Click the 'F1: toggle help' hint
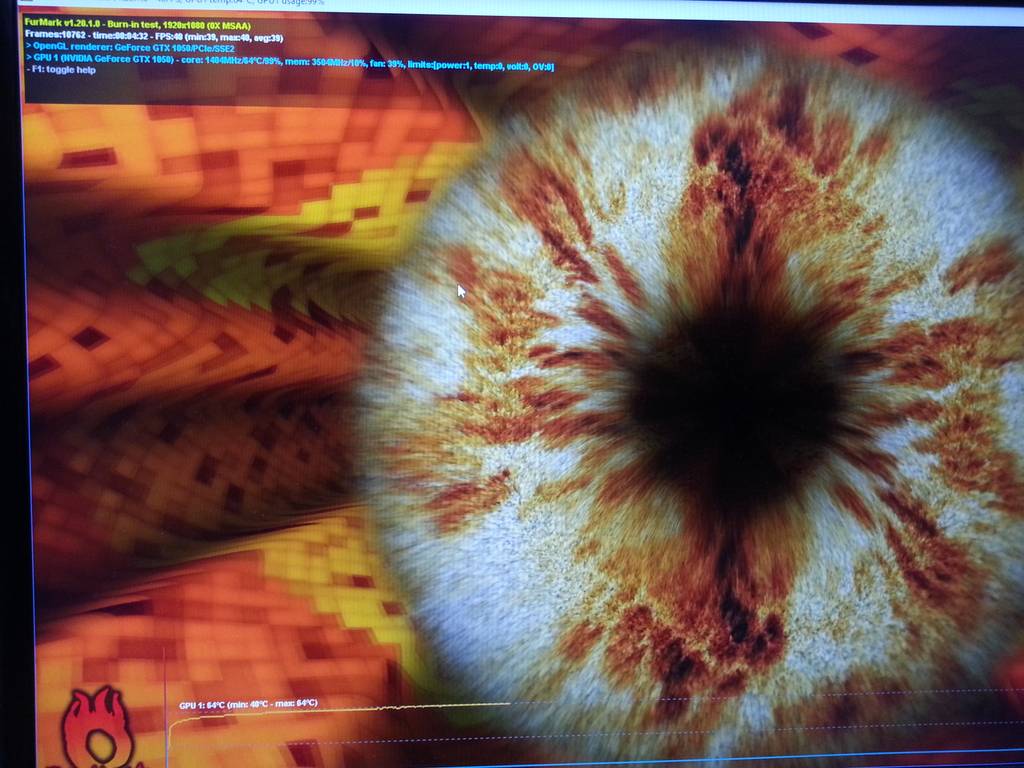This screenshot has width=1024, height=768. (x=61, y=70)
